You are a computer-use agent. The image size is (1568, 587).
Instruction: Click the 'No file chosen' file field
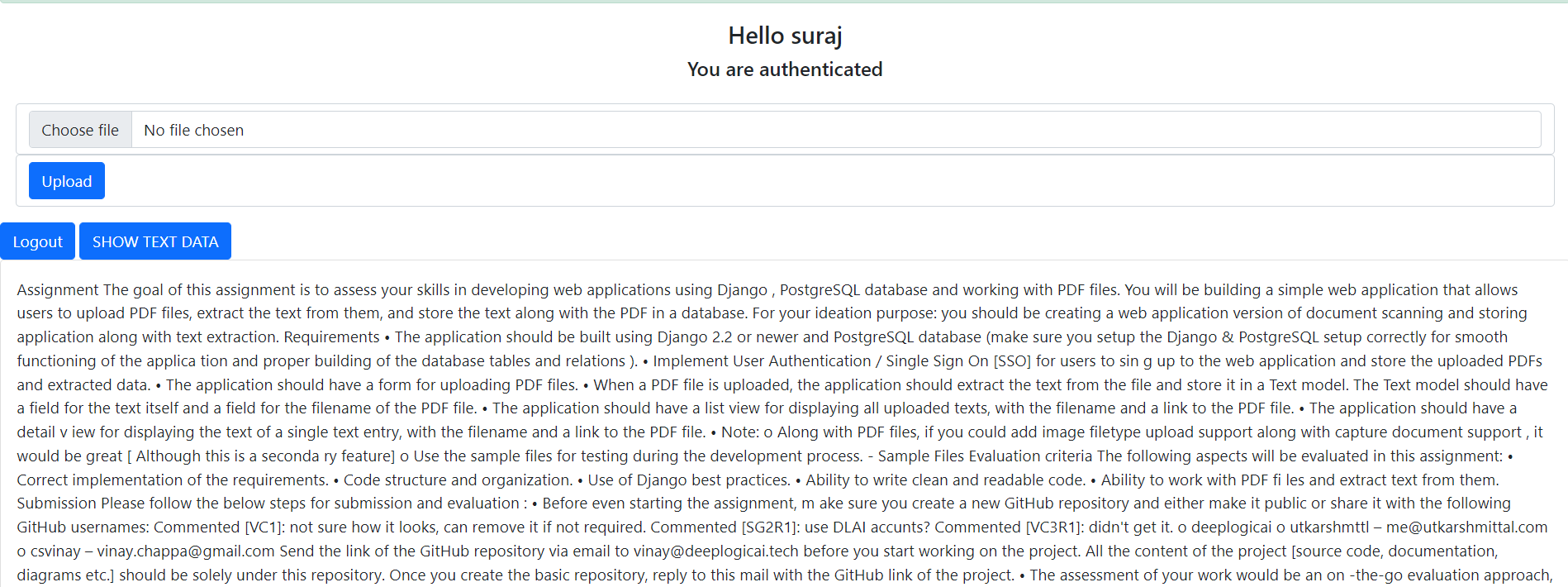click(193, 130)
